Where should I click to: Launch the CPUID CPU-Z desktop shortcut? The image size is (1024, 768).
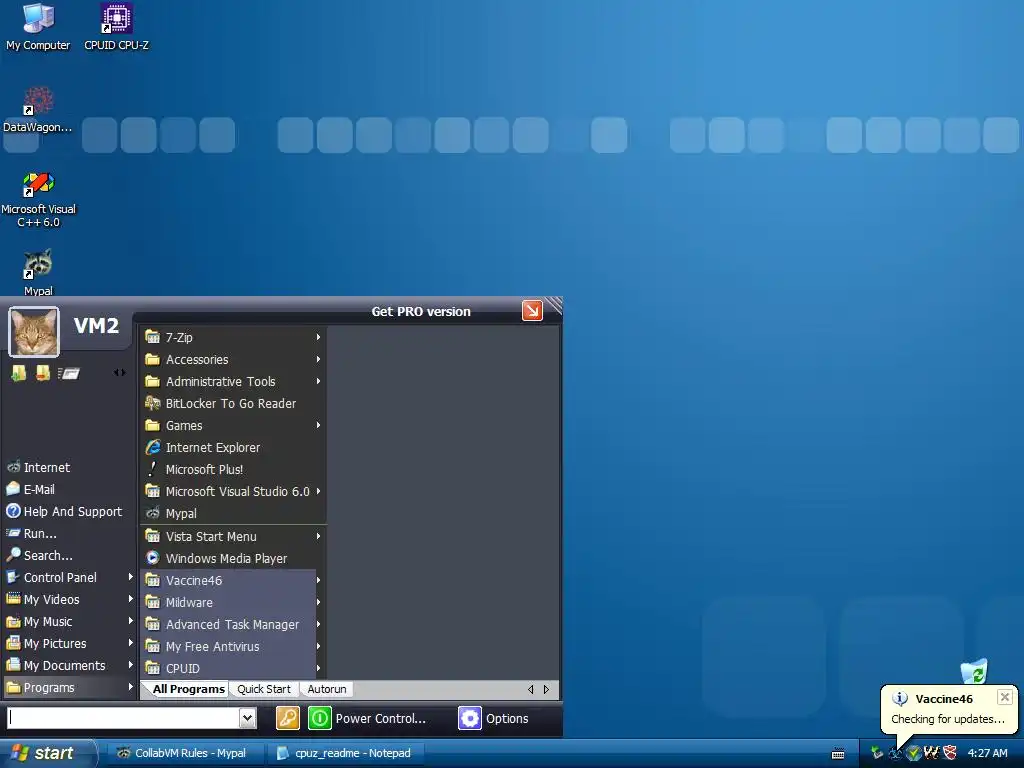pos(116,27)
